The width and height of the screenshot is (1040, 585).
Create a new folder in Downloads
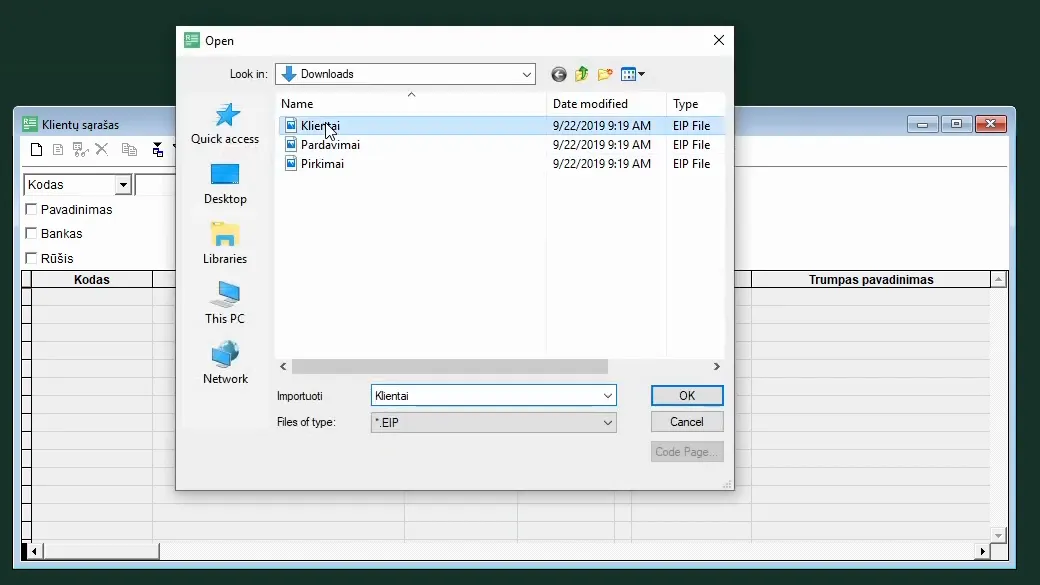tap(605, 74)
